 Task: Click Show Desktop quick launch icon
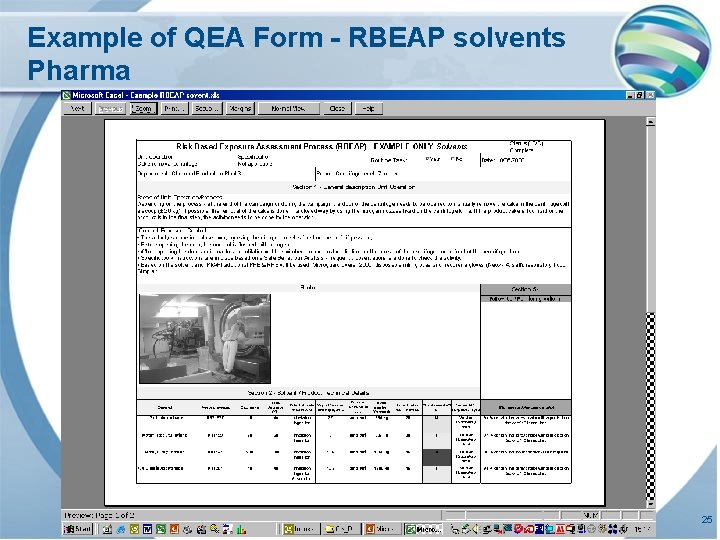point(107,529)
